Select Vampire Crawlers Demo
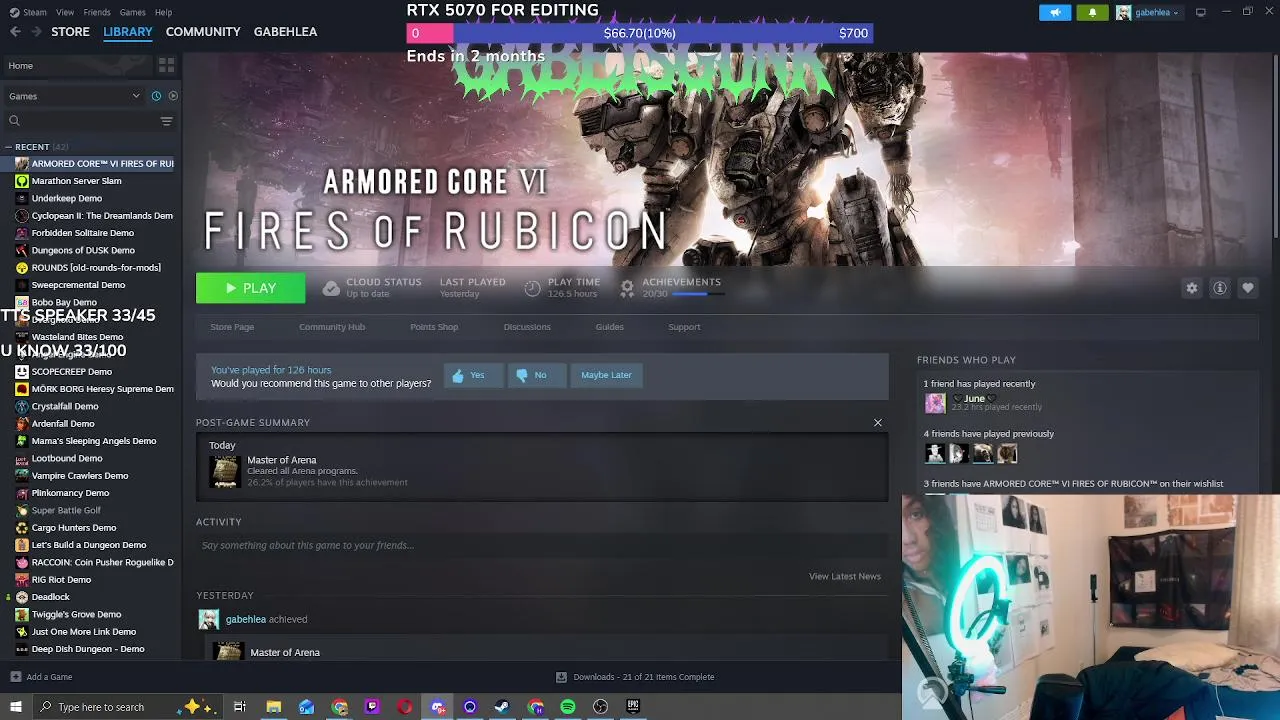1280x720 pixels. point(80,476)
